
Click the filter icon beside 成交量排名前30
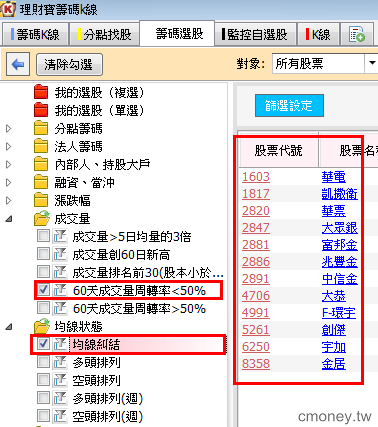[60, 272]
